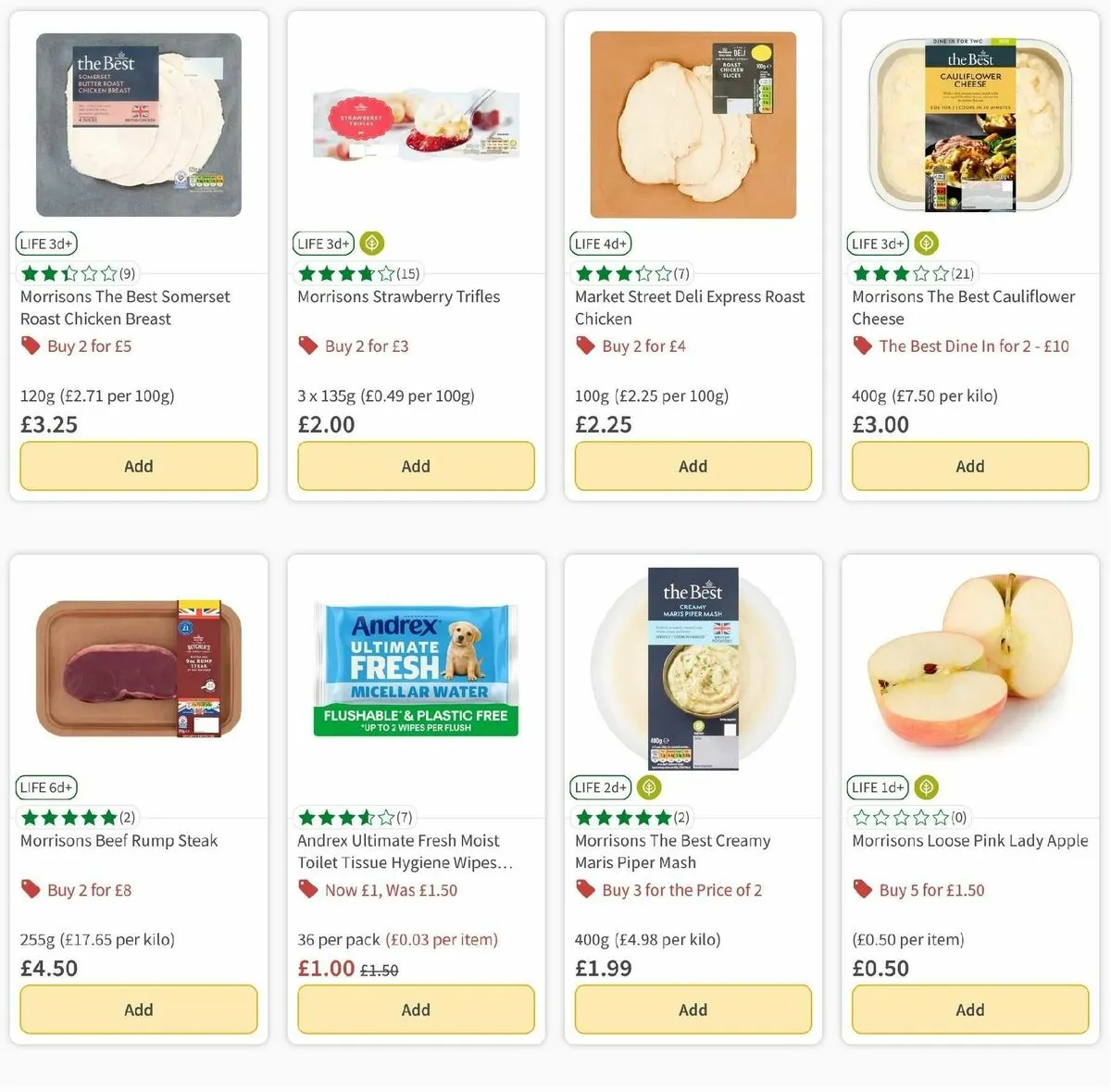
Task: Click the green vegetarian leaf icon on Strawberry Trifles
Action: pos(371,244)
